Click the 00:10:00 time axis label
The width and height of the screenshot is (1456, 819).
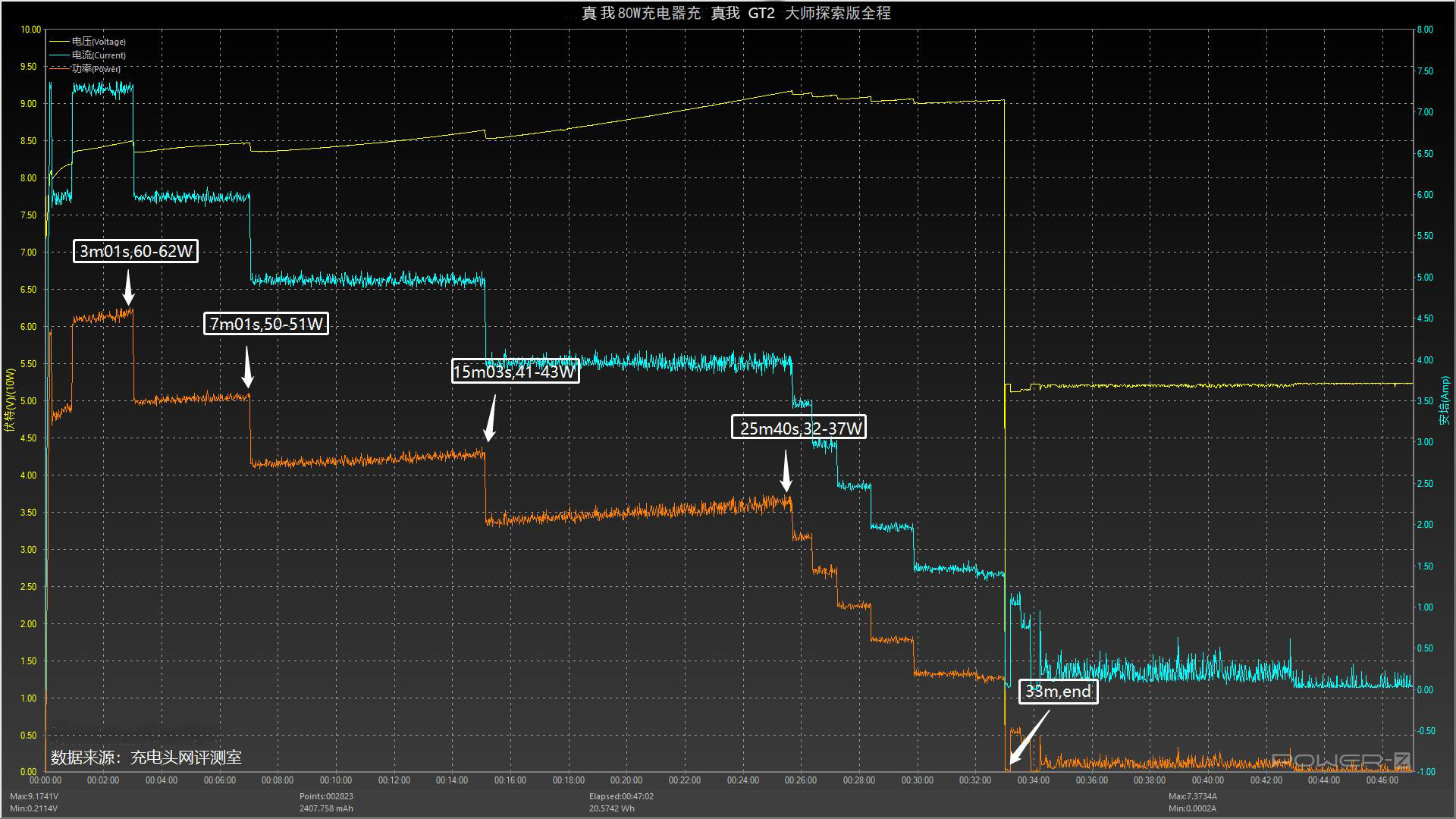click(x=336, y=780)
